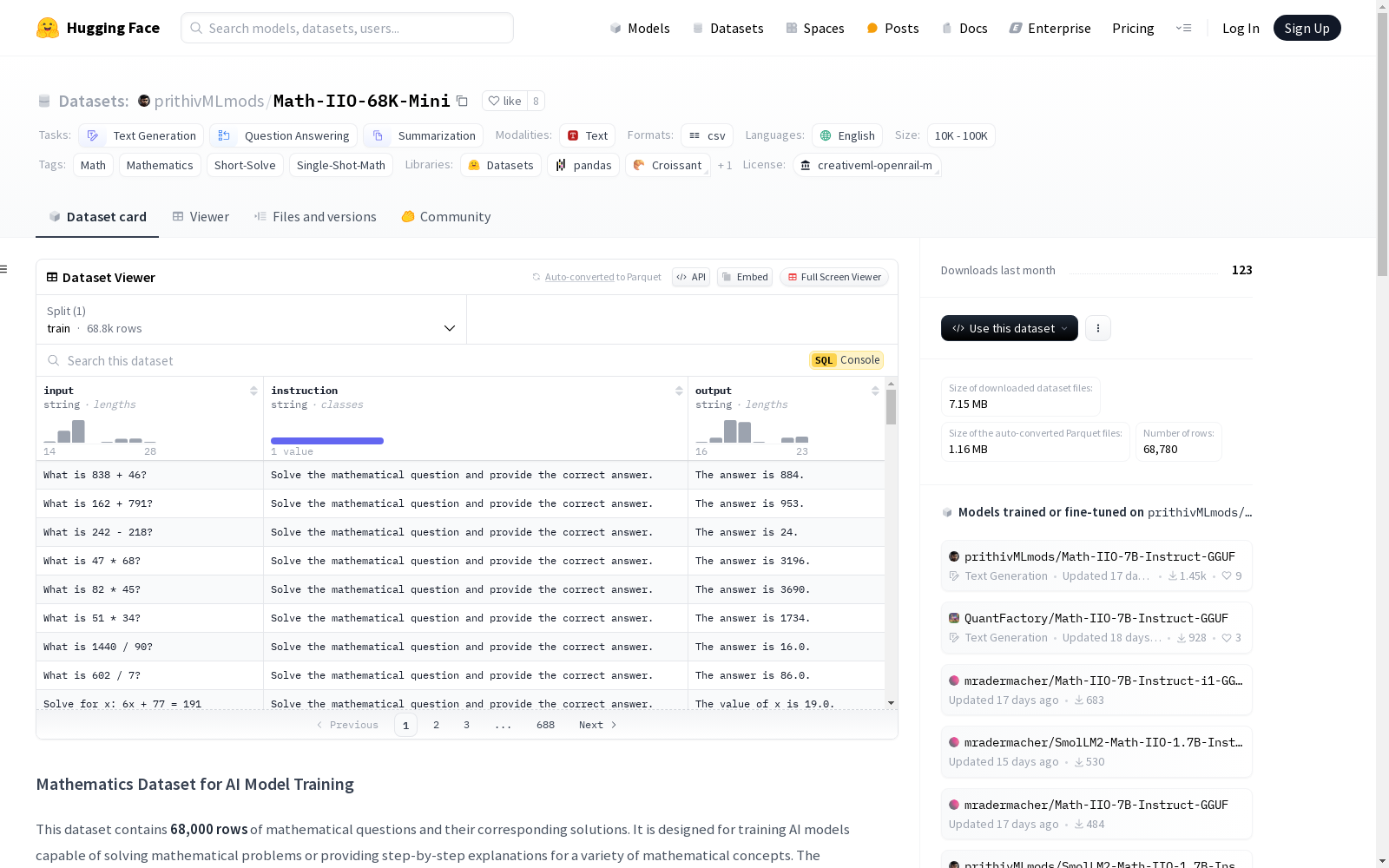Viewport: 1389px width, 868px height.
Task: Click the Embed button
Action: tap(745, 277)
